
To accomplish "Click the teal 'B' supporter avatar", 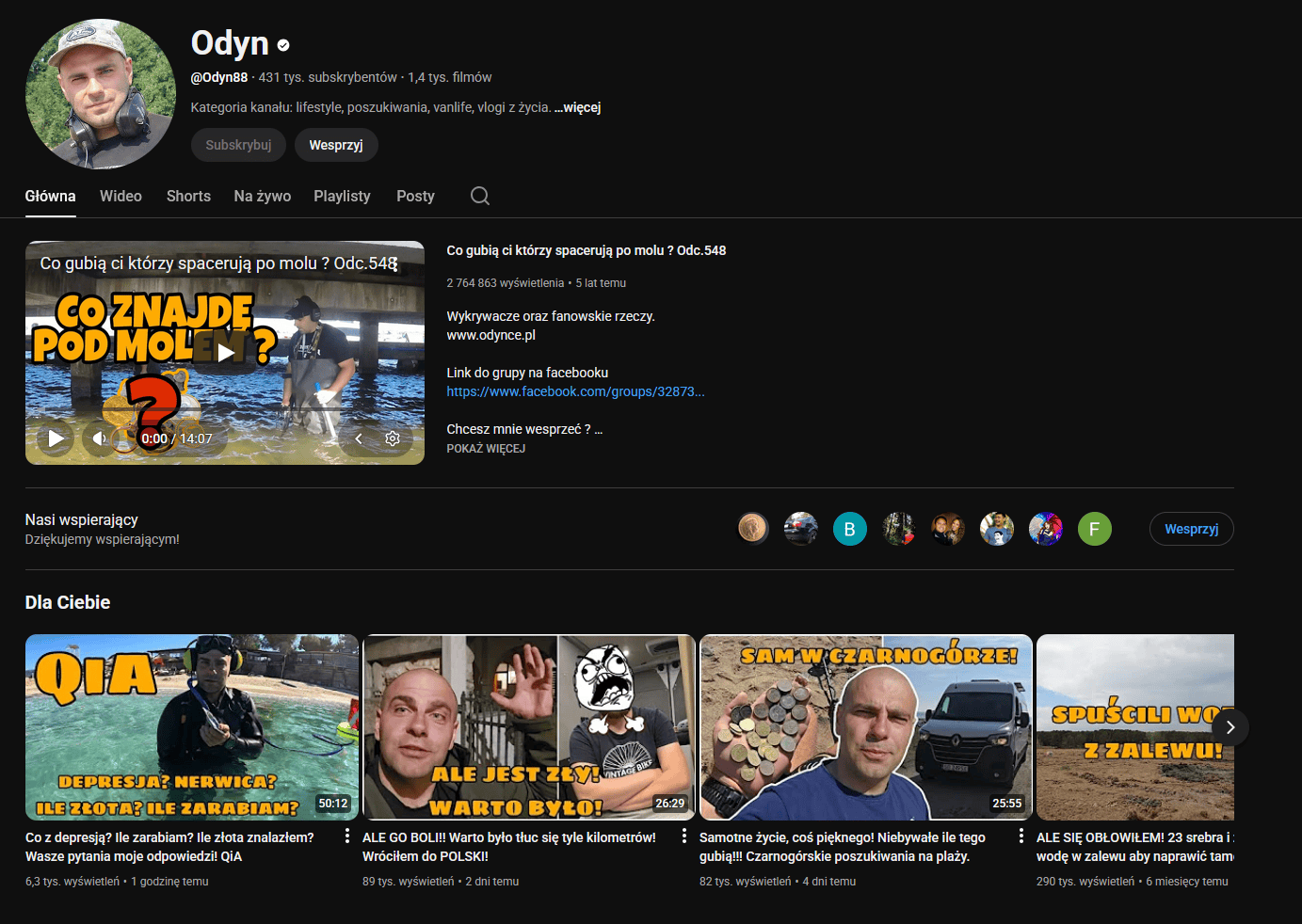I will [x=849, y=529].
